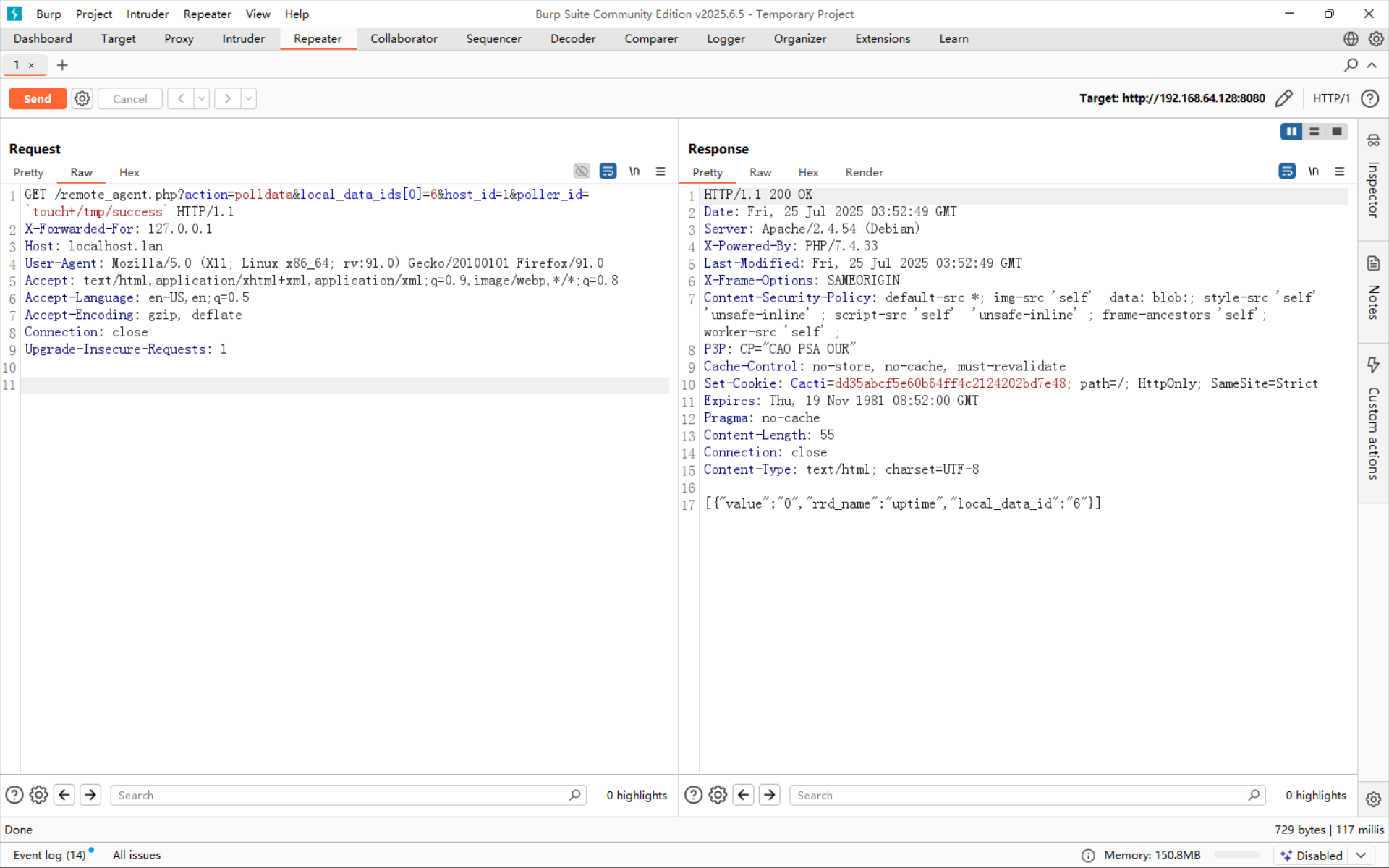Switch to the Extensions tab
1389x868 pixels.
click(883, 39)
